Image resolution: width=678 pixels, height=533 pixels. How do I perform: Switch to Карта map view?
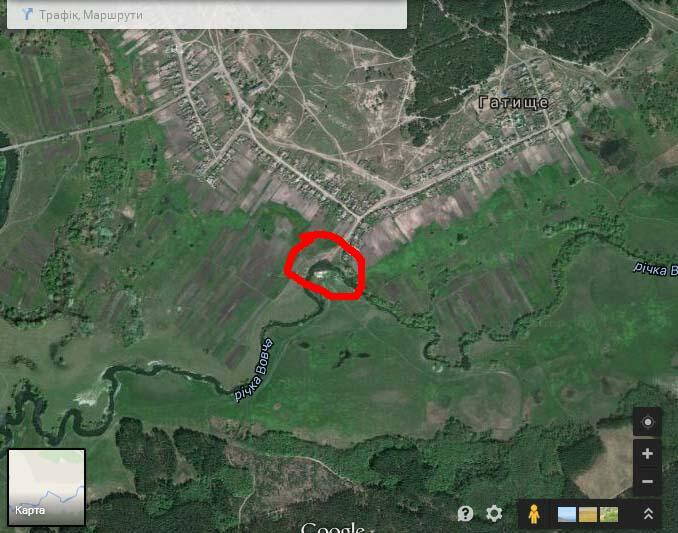coord(46,487)
